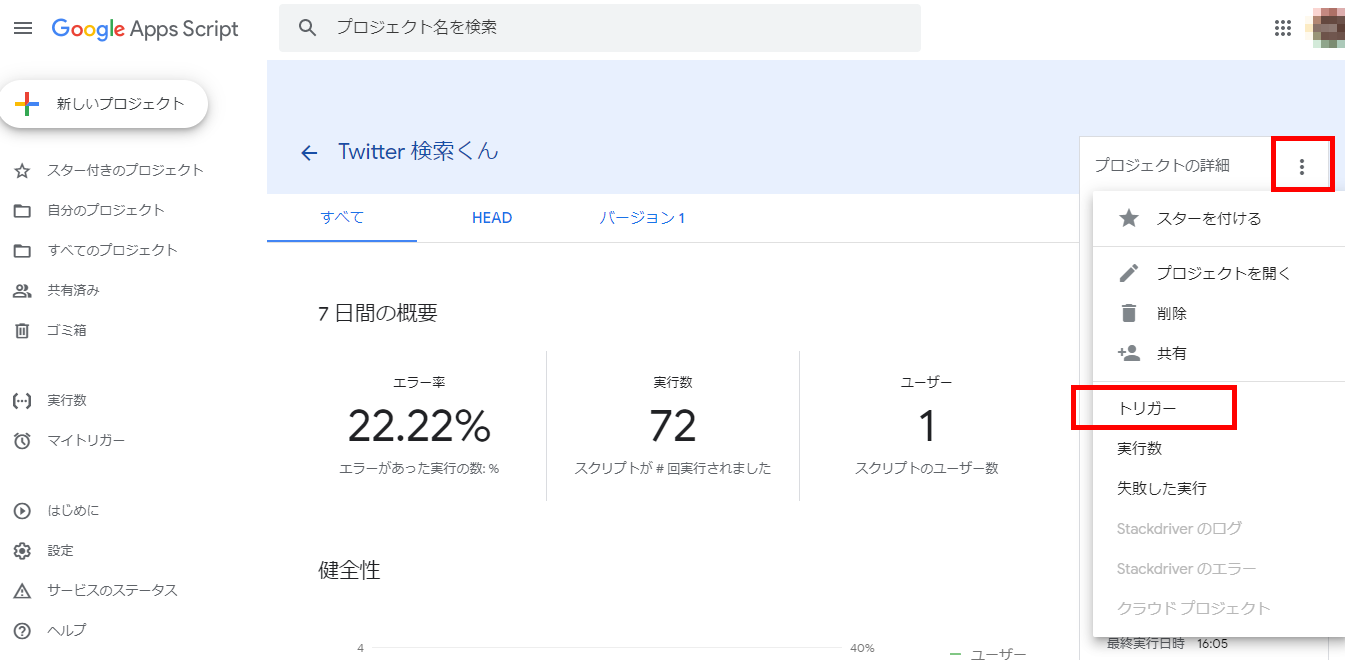The height and width of the screenshot is (660, 1345).
Task: Click the 最終実行日時 16:05 entry
Action: [1167, 644]
